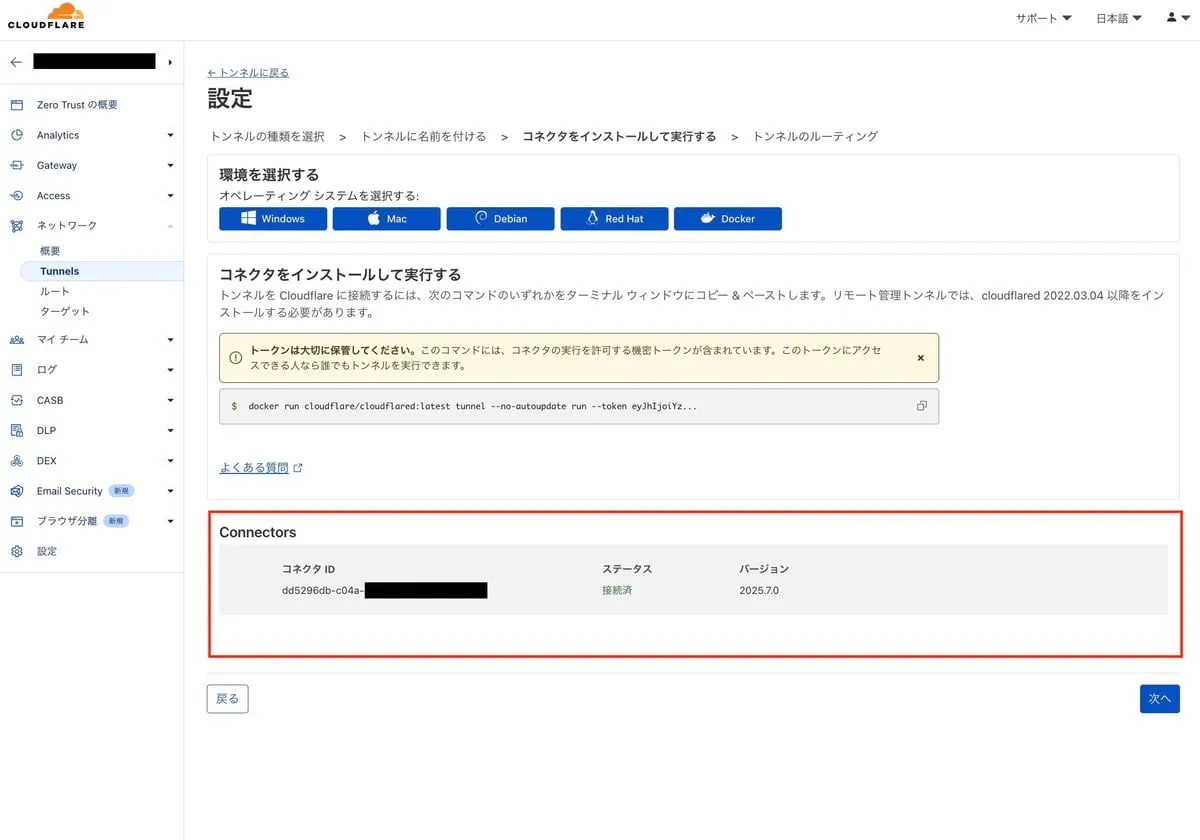This screenshot has width=1200, height=840.
Task: Open the サポート dropdown menu
Action: coord(1043,18)
